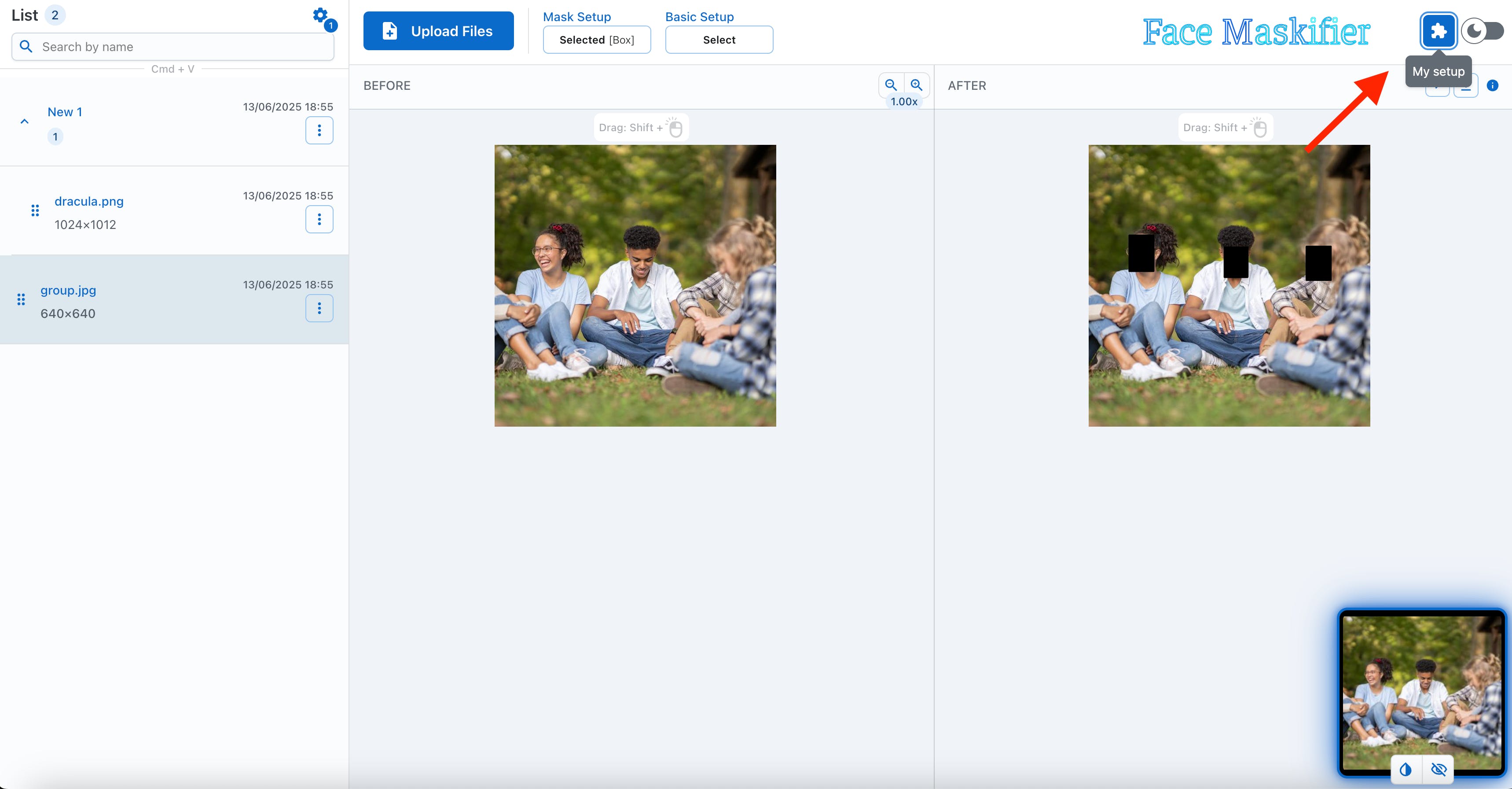Viewport: 1512px width, 789px height.
Task: Click the Upload Files button
Action: point(438,31)
